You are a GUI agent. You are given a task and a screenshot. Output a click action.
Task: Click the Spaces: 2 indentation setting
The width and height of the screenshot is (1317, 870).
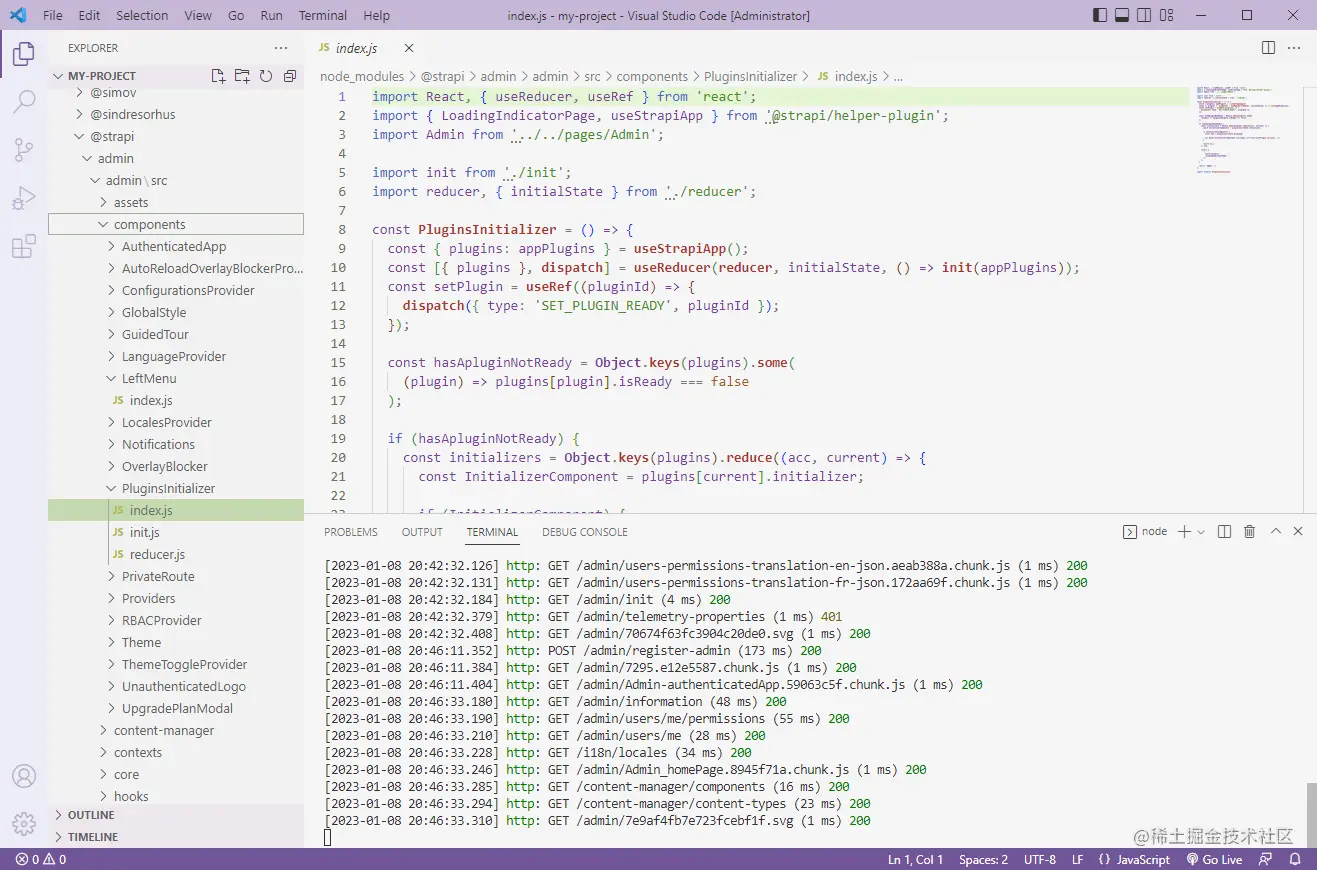(x=983, y=860)
